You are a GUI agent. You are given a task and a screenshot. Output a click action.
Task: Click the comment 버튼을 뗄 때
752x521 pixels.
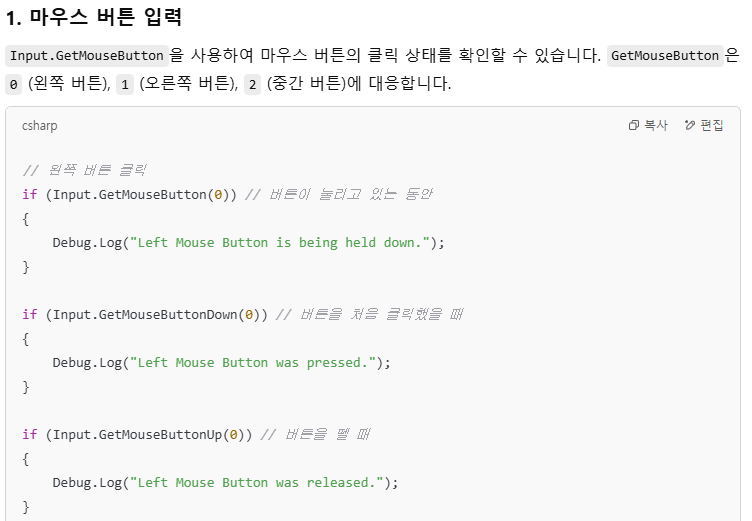(x=315, y=434)
